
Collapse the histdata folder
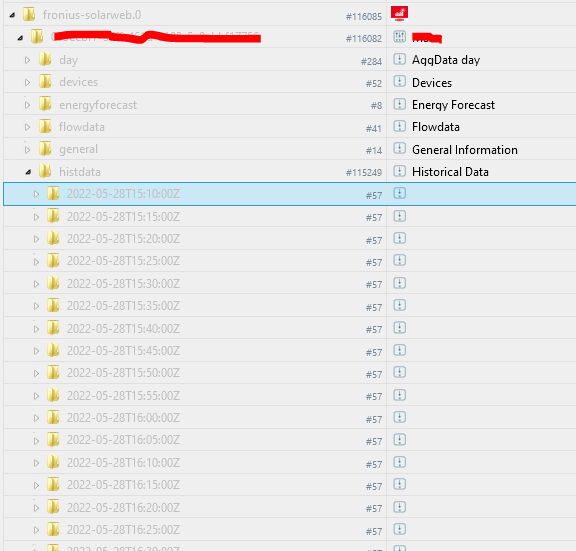pyautogui.click(x=28, y=172)
